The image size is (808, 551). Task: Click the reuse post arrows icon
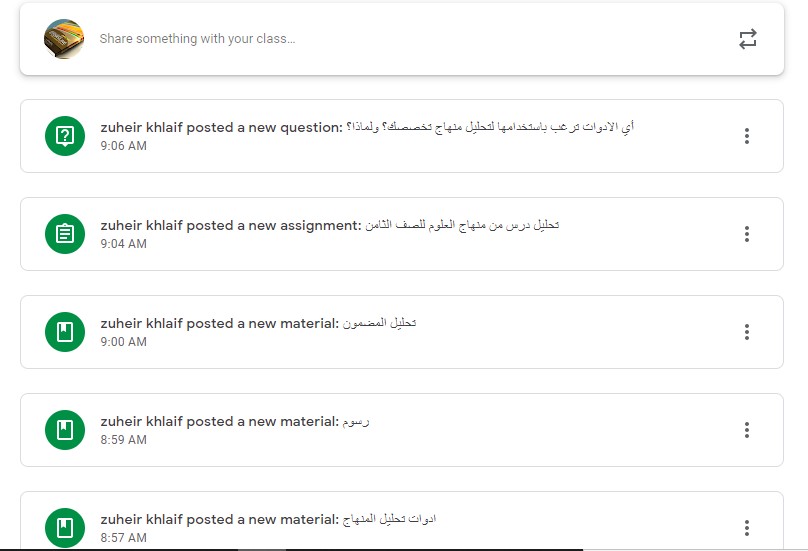748,39
